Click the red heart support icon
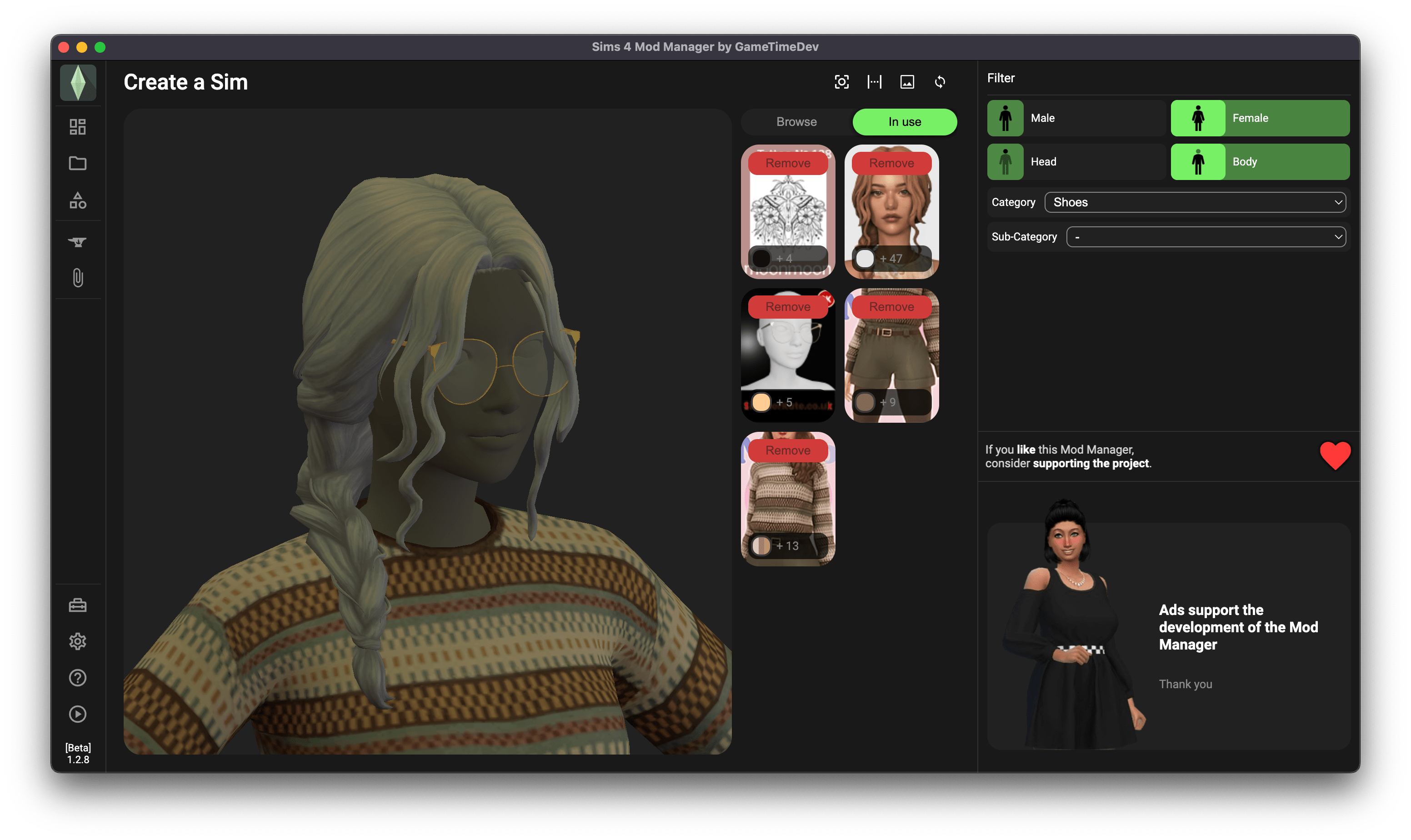The height and width of the screenshot is (840, 1411). pos(1335,455)
